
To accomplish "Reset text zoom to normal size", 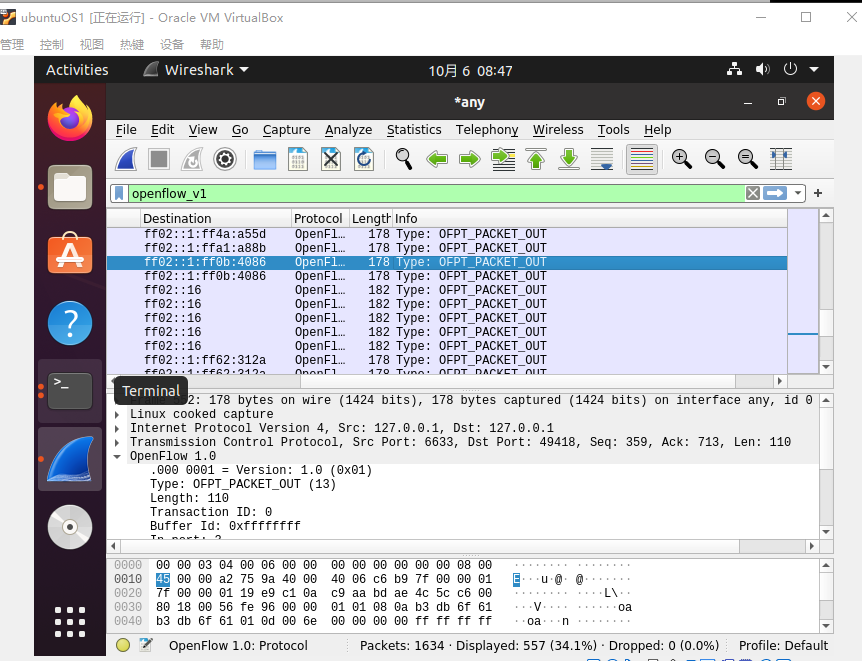I will [748, 159].
